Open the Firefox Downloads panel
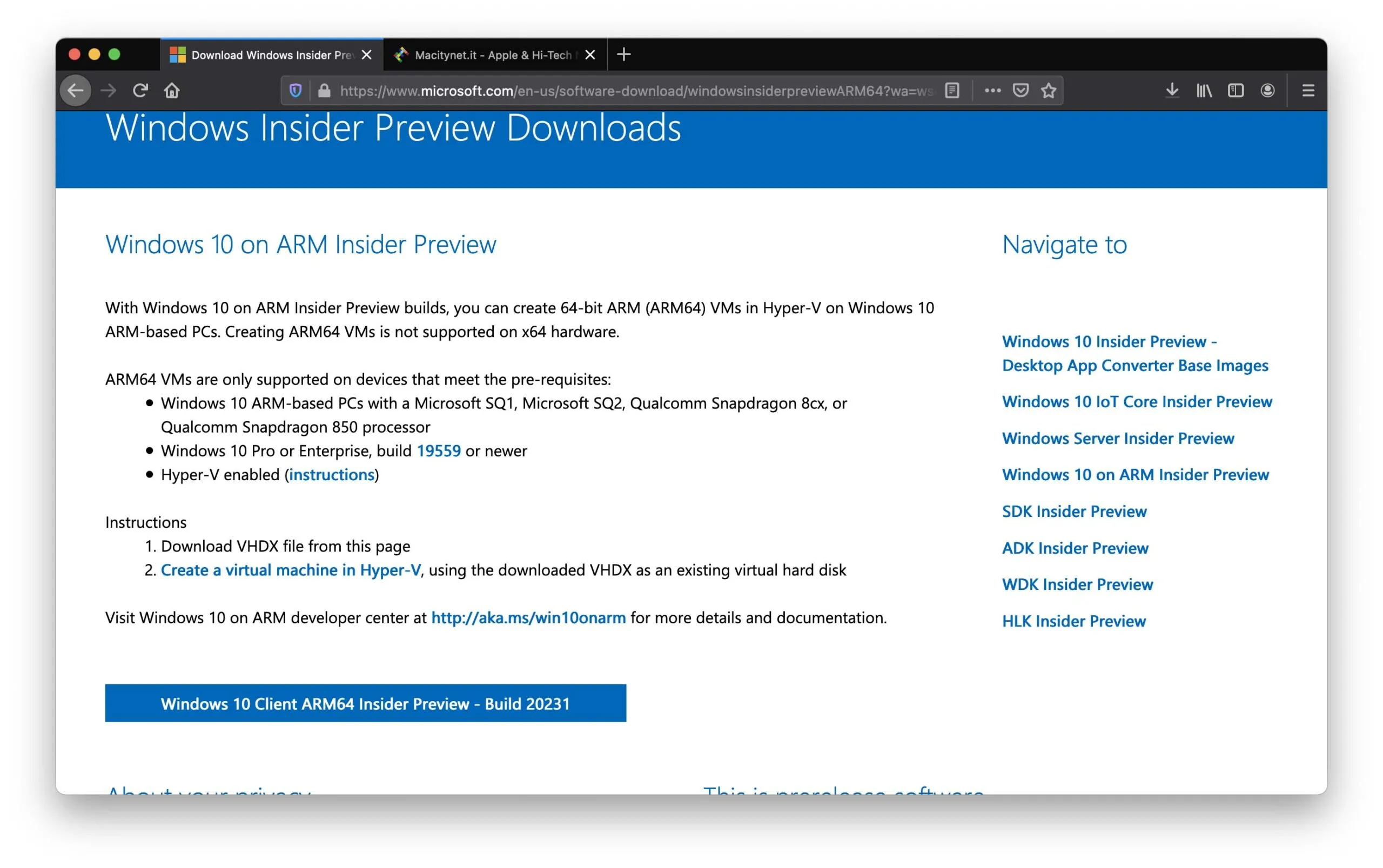Image resolution: width=1383 pixels, height=868 pixels. coord(1171,90)
